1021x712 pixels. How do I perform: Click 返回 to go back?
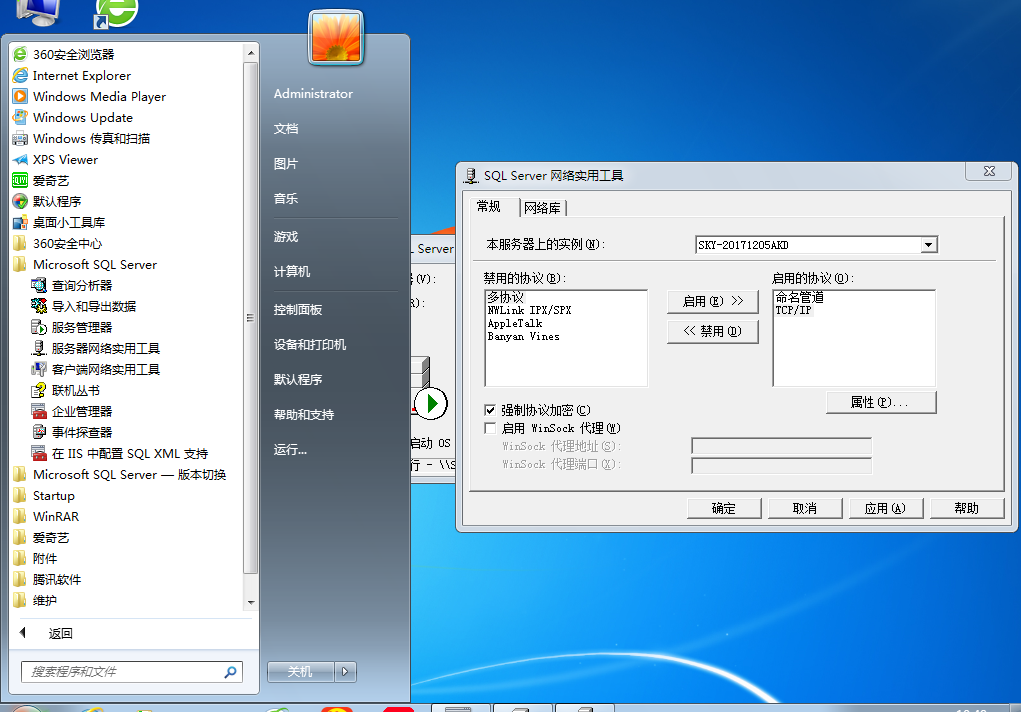(61, 633)
